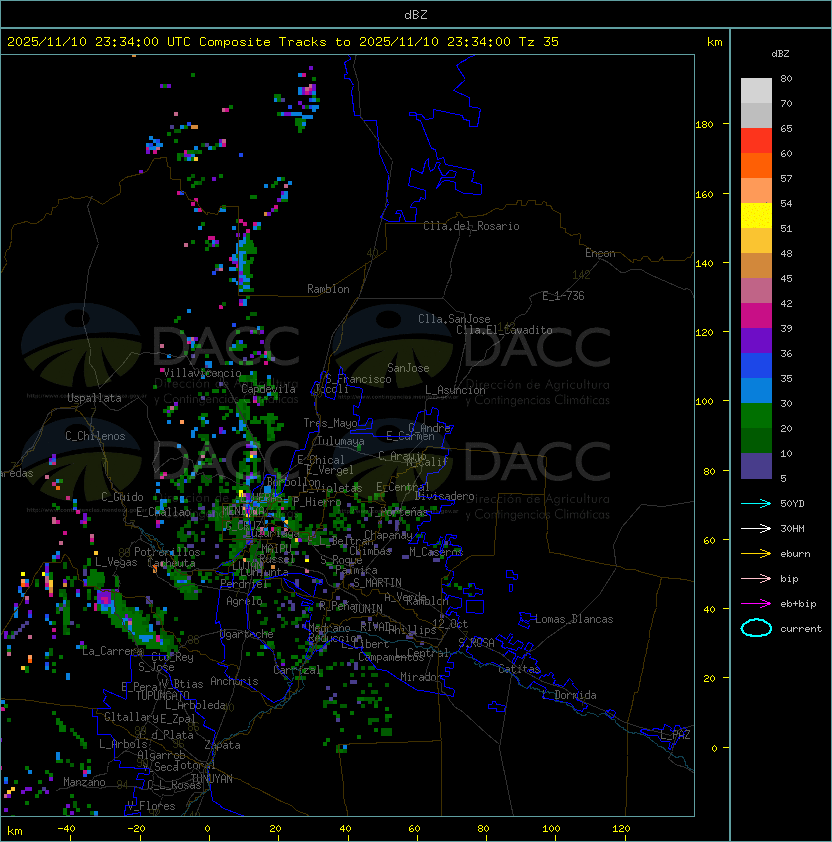Click the 'L_Dormida' map label
This screenshot has width=832, height=842.
[x=569, y=695]
